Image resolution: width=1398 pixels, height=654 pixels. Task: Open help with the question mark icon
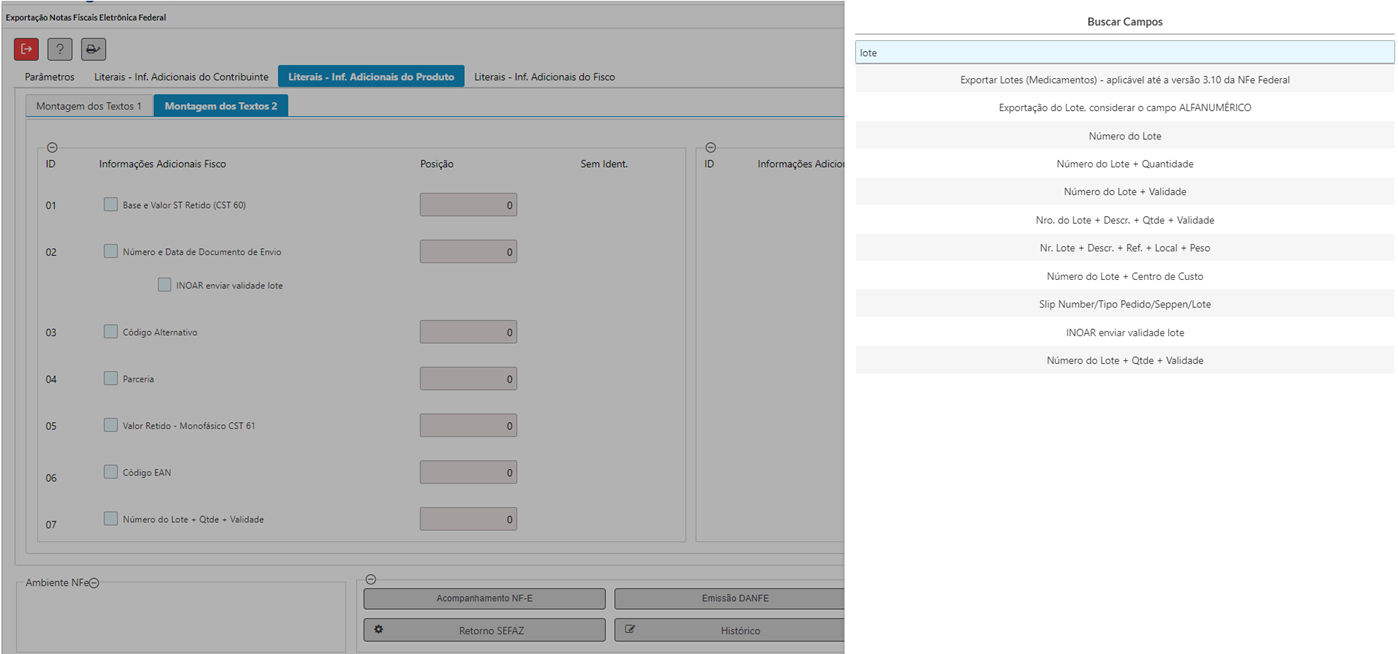point(60,49)
